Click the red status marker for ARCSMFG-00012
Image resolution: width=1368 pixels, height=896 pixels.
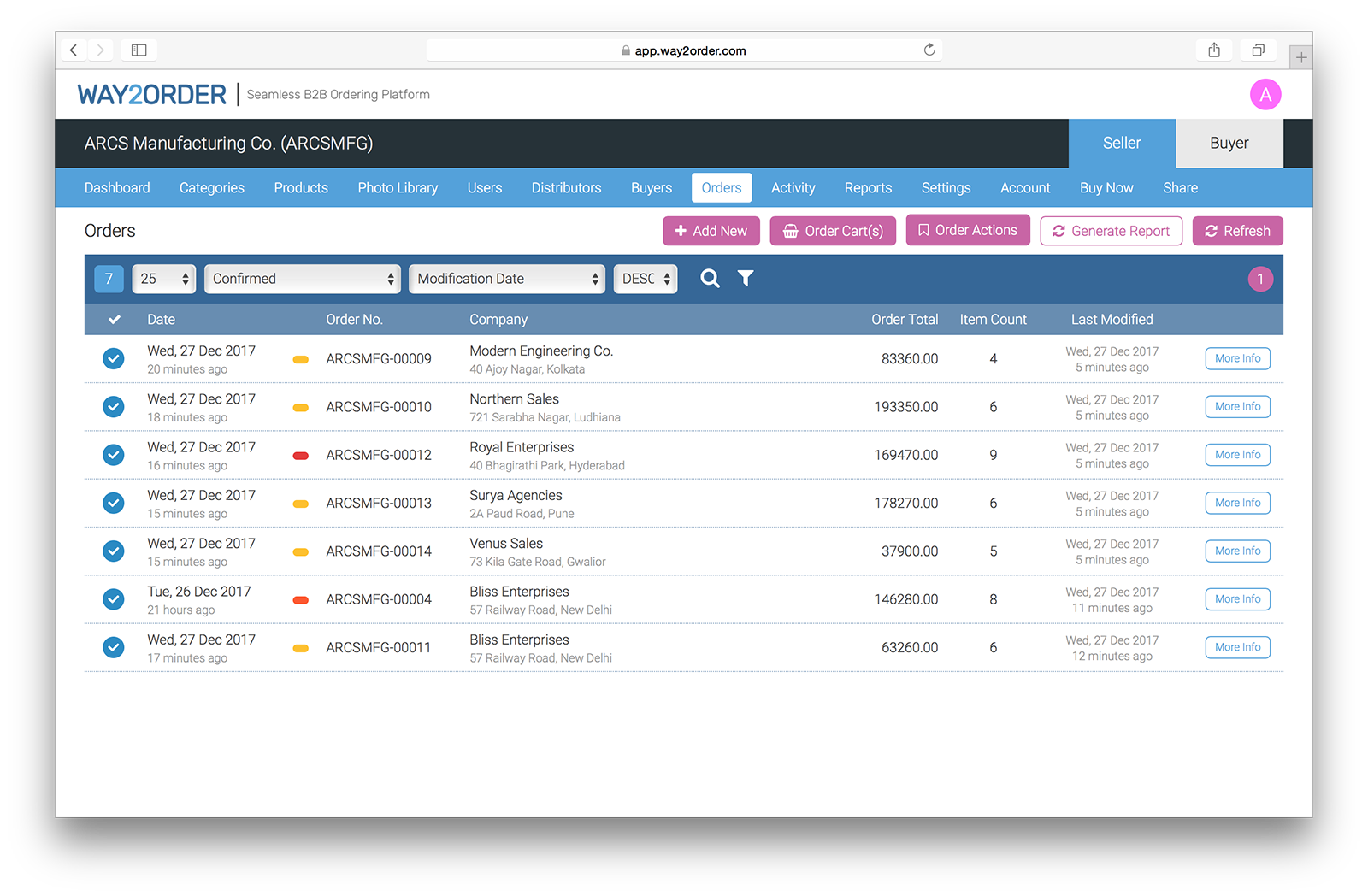301,456
